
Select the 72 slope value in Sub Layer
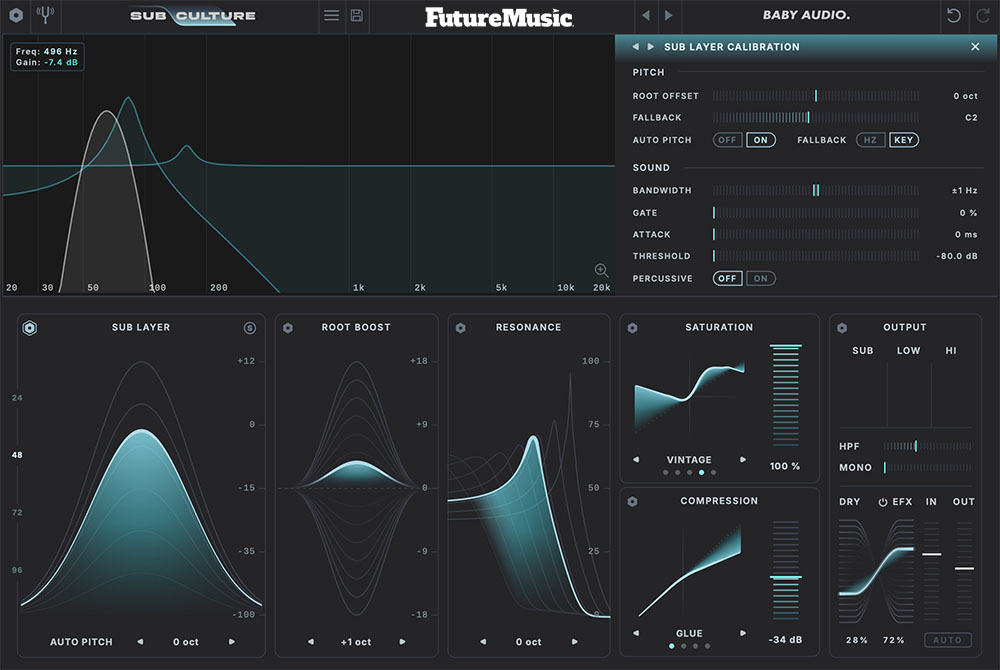[17, 513]
